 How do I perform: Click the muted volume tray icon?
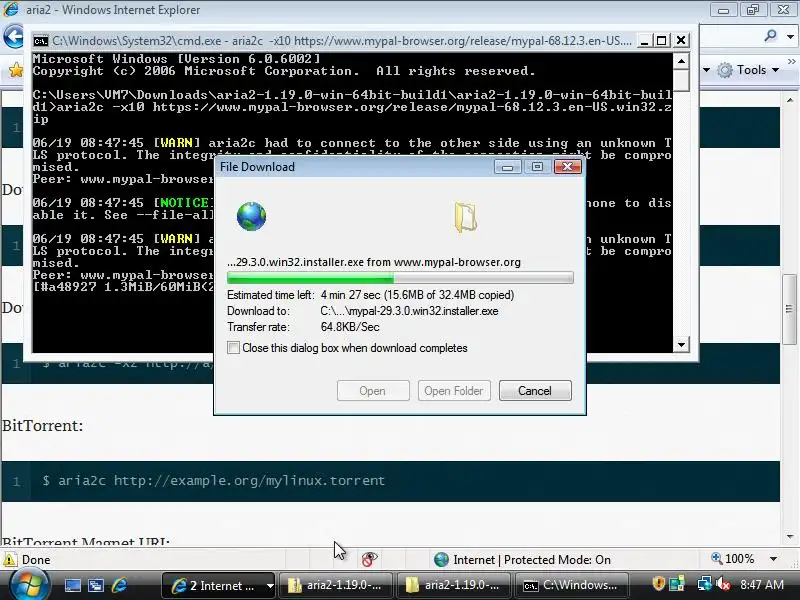[x=723, y=584]
